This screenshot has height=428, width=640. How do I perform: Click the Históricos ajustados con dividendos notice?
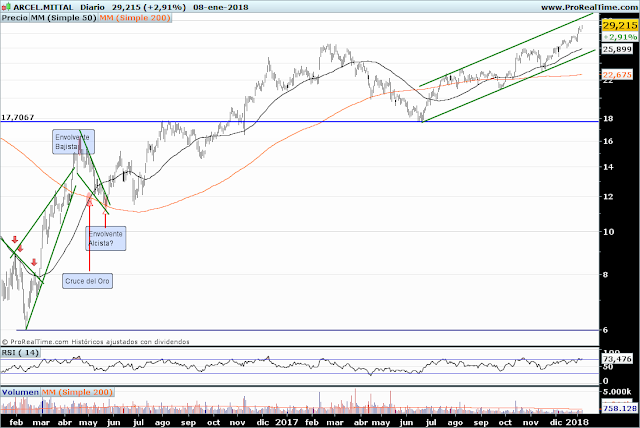(131, 342)
